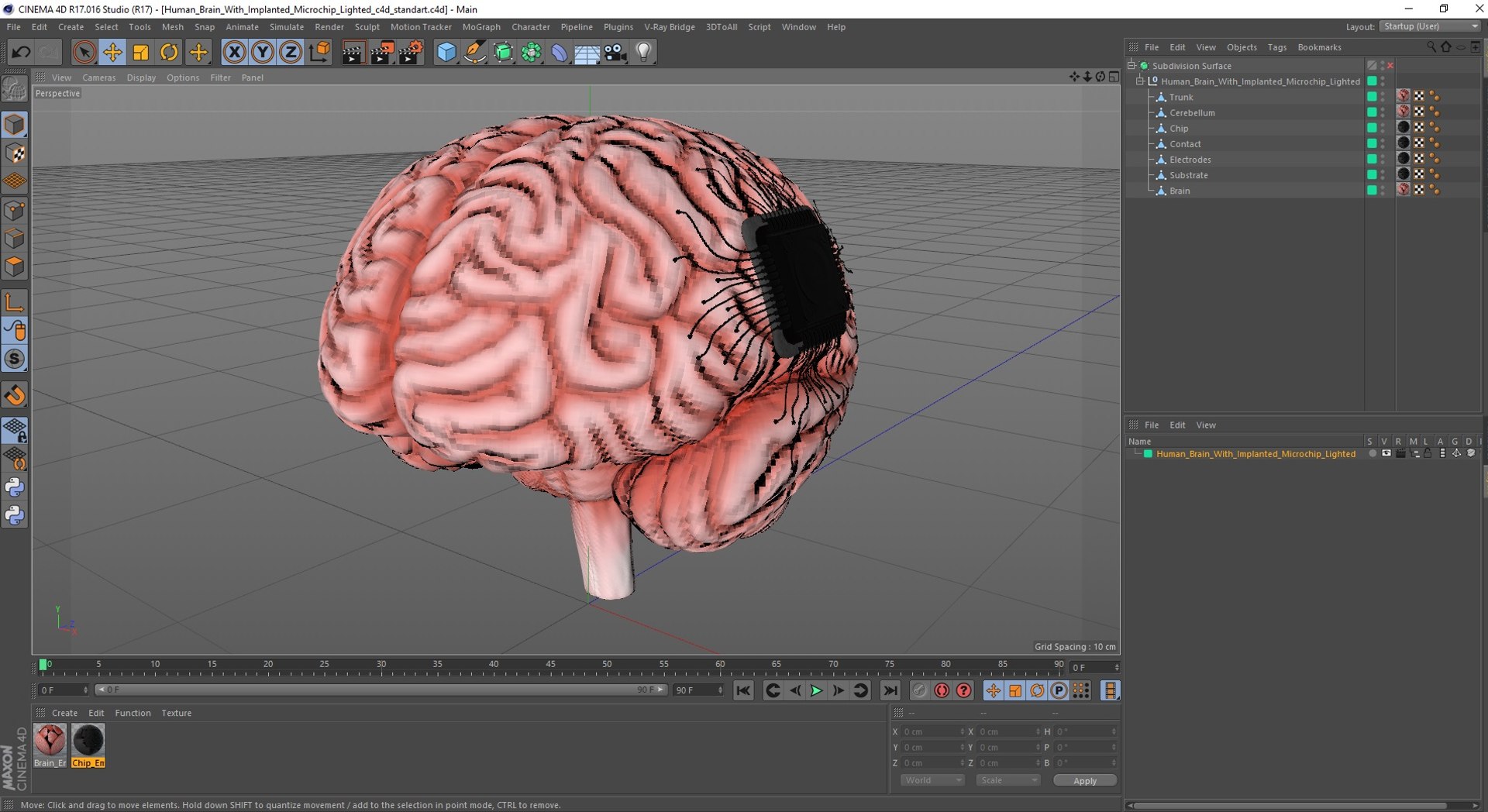1488x812 pixels.
Task: Open Layout dropdown Startup (User)
Action: pyautogui.click(x=1430, y=26)
